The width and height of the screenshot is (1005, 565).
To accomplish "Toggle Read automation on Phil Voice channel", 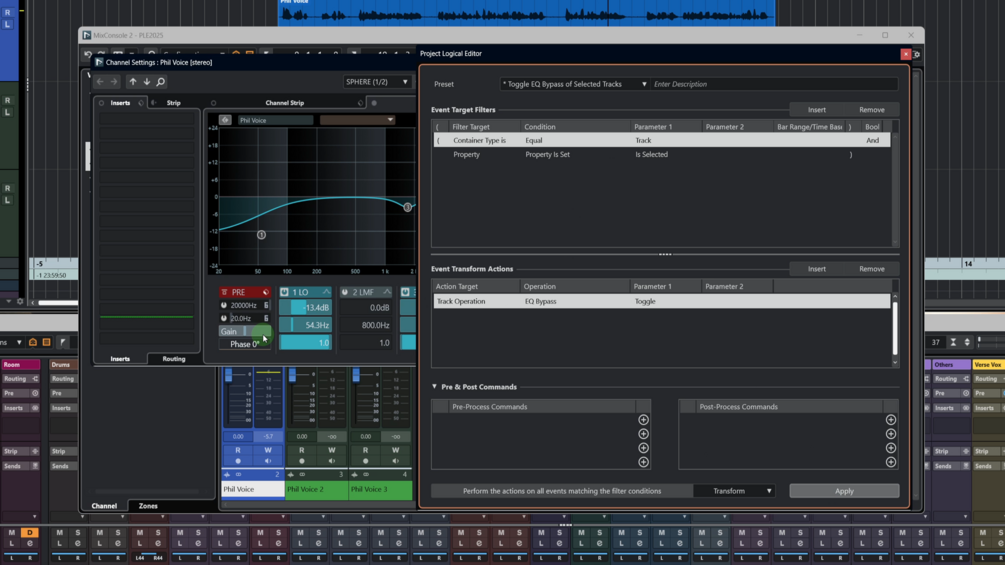I will pos(238,450).
